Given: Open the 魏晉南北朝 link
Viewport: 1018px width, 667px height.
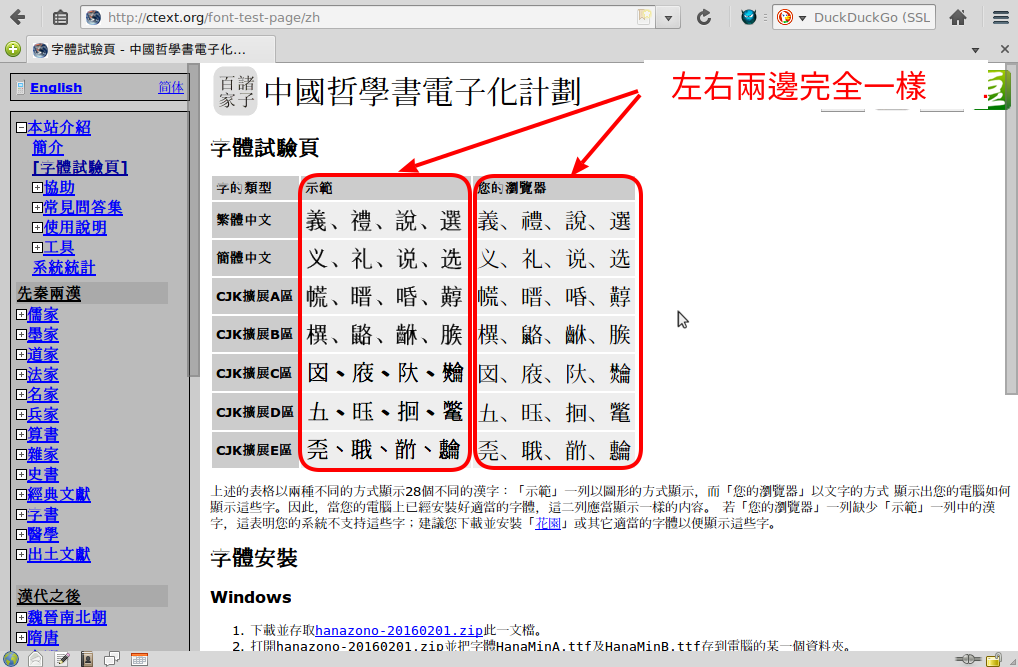Looking at the screenshot, I should [x=67, y=618].
